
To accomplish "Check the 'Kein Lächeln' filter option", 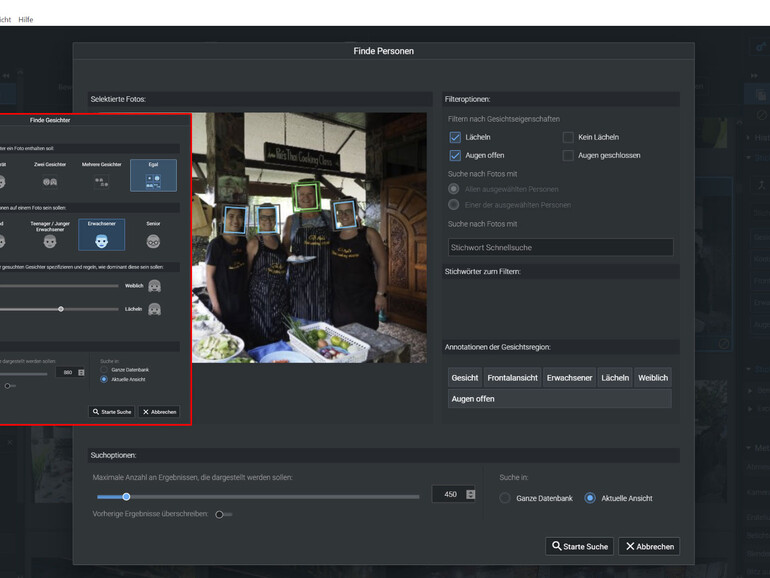I will tap(568, 137).
